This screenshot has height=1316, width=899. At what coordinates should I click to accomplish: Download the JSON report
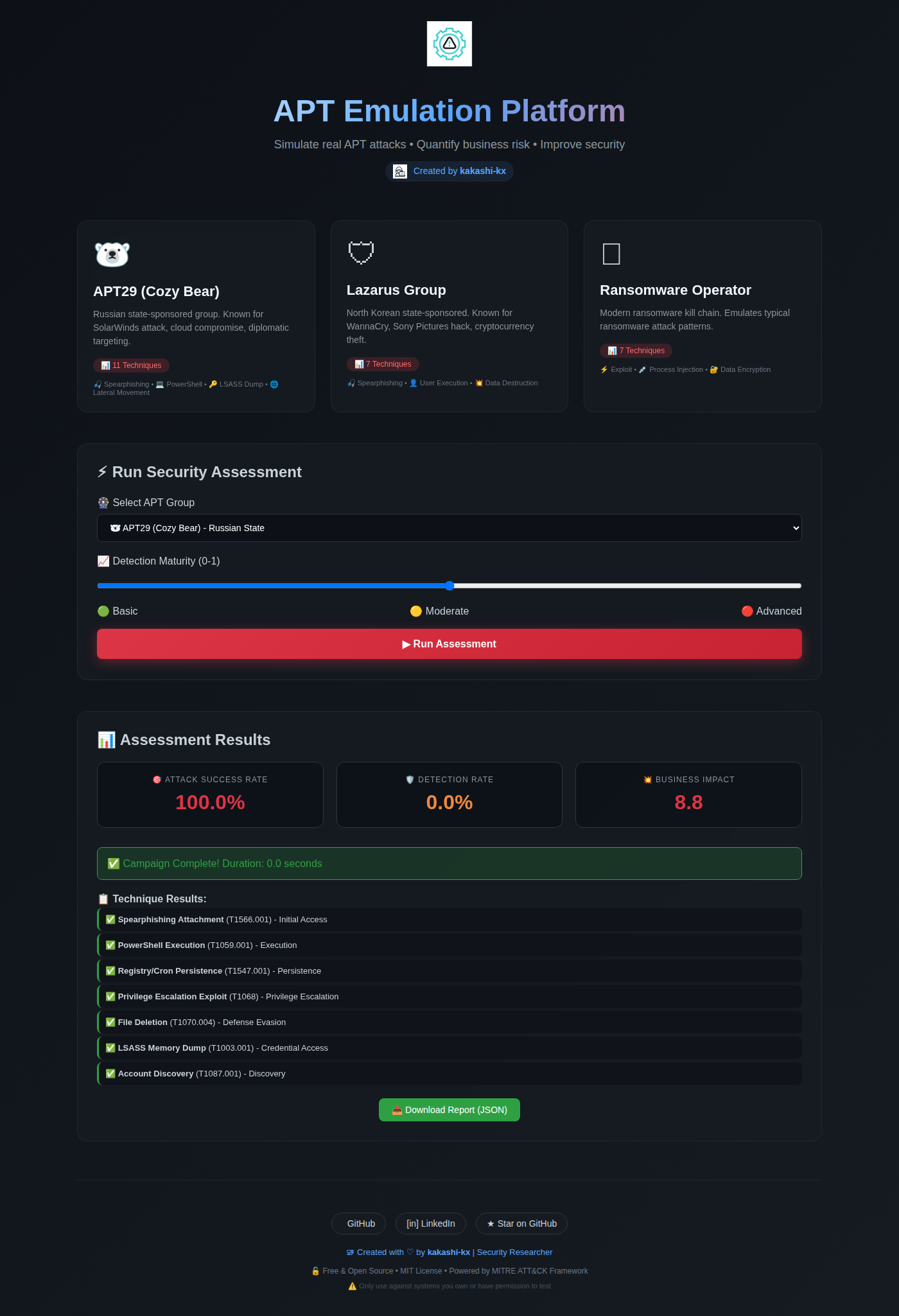coord(449,1110)
